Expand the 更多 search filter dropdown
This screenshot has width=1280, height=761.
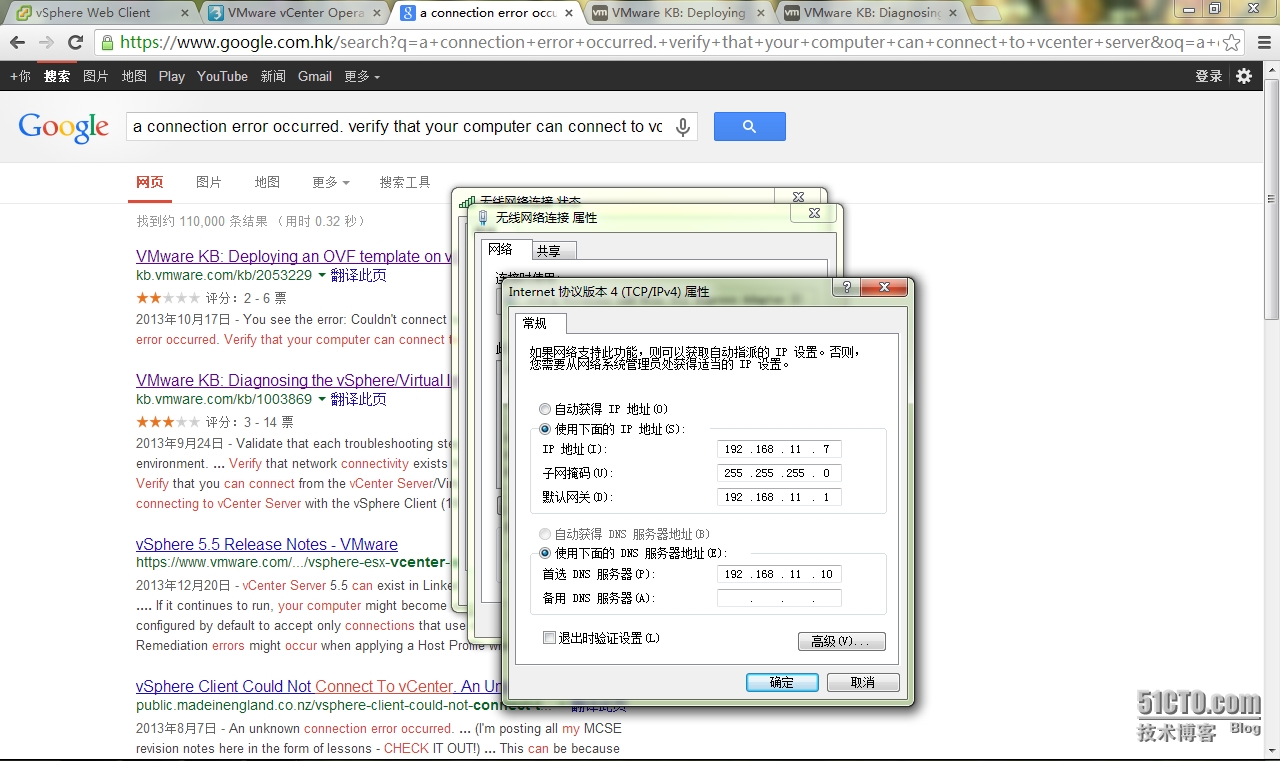point(331,182)
